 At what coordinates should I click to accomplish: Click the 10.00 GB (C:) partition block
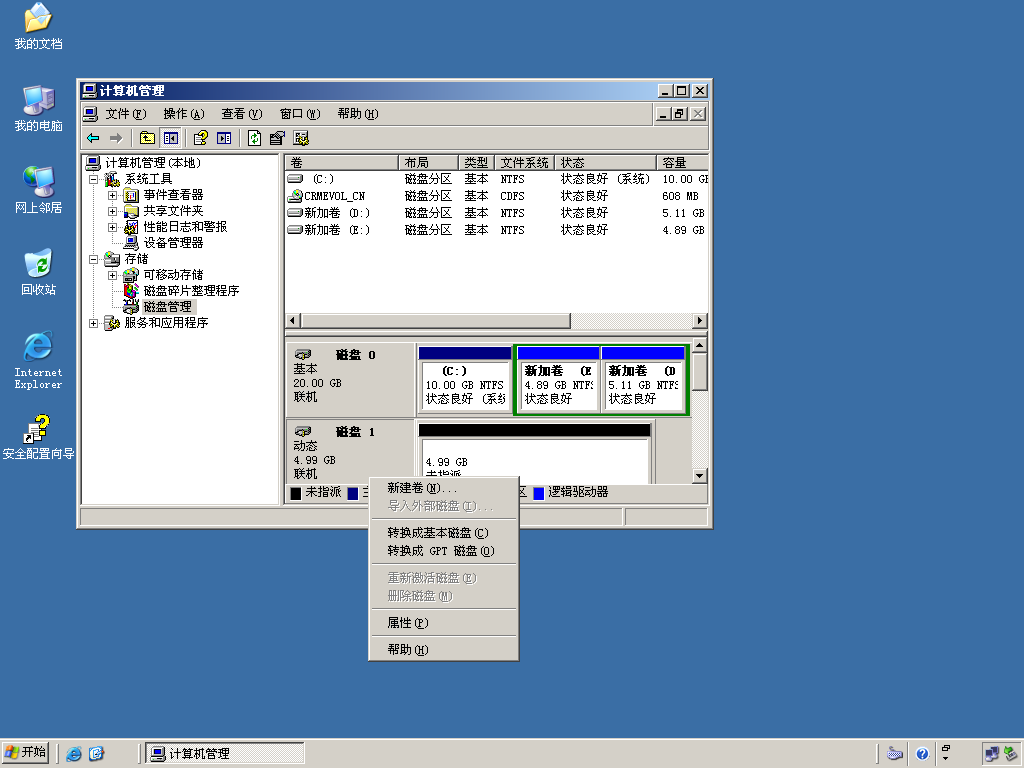pyautogui.click(x=465, y=379)
